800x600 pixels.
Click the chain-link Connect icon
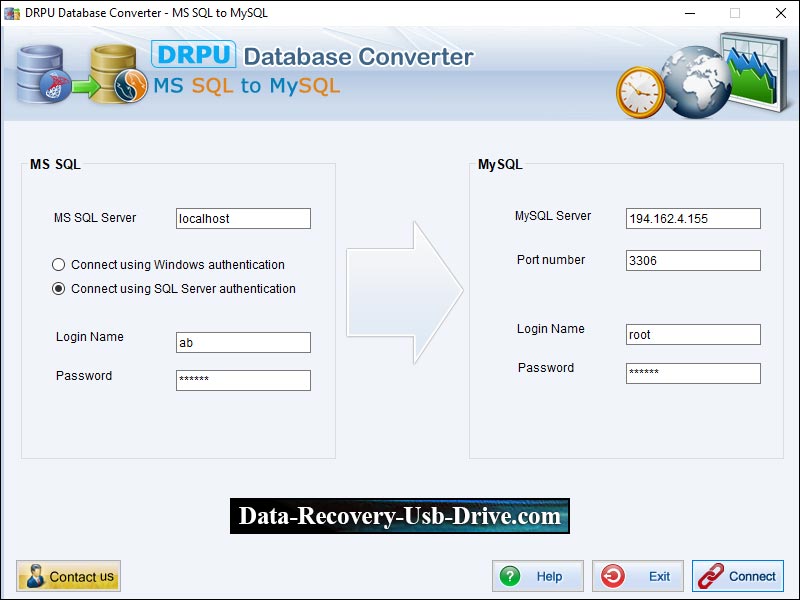[711, 575]
